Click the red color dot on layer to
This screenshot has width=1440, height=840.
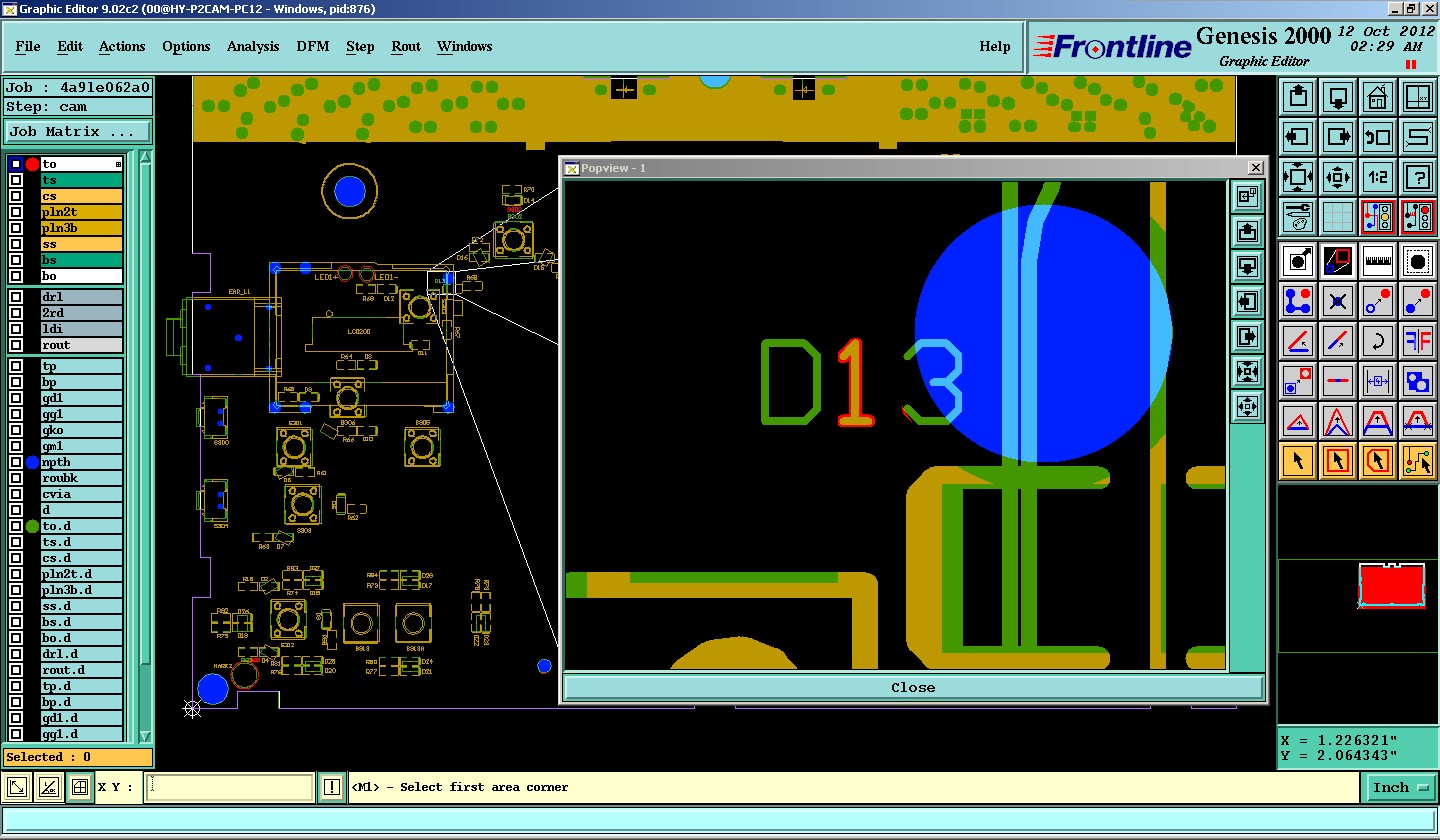coord(32,164)
